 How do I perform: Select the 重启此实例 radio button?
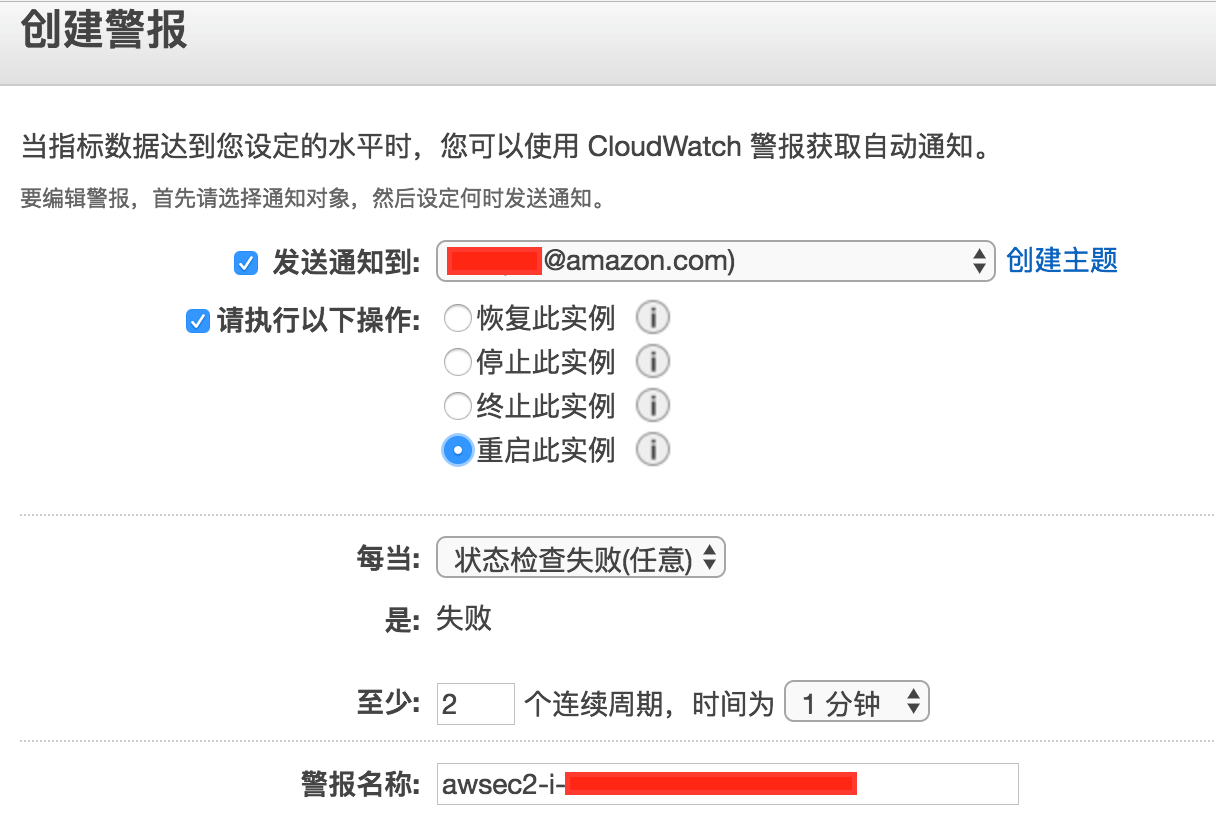(x=457, y=450)
